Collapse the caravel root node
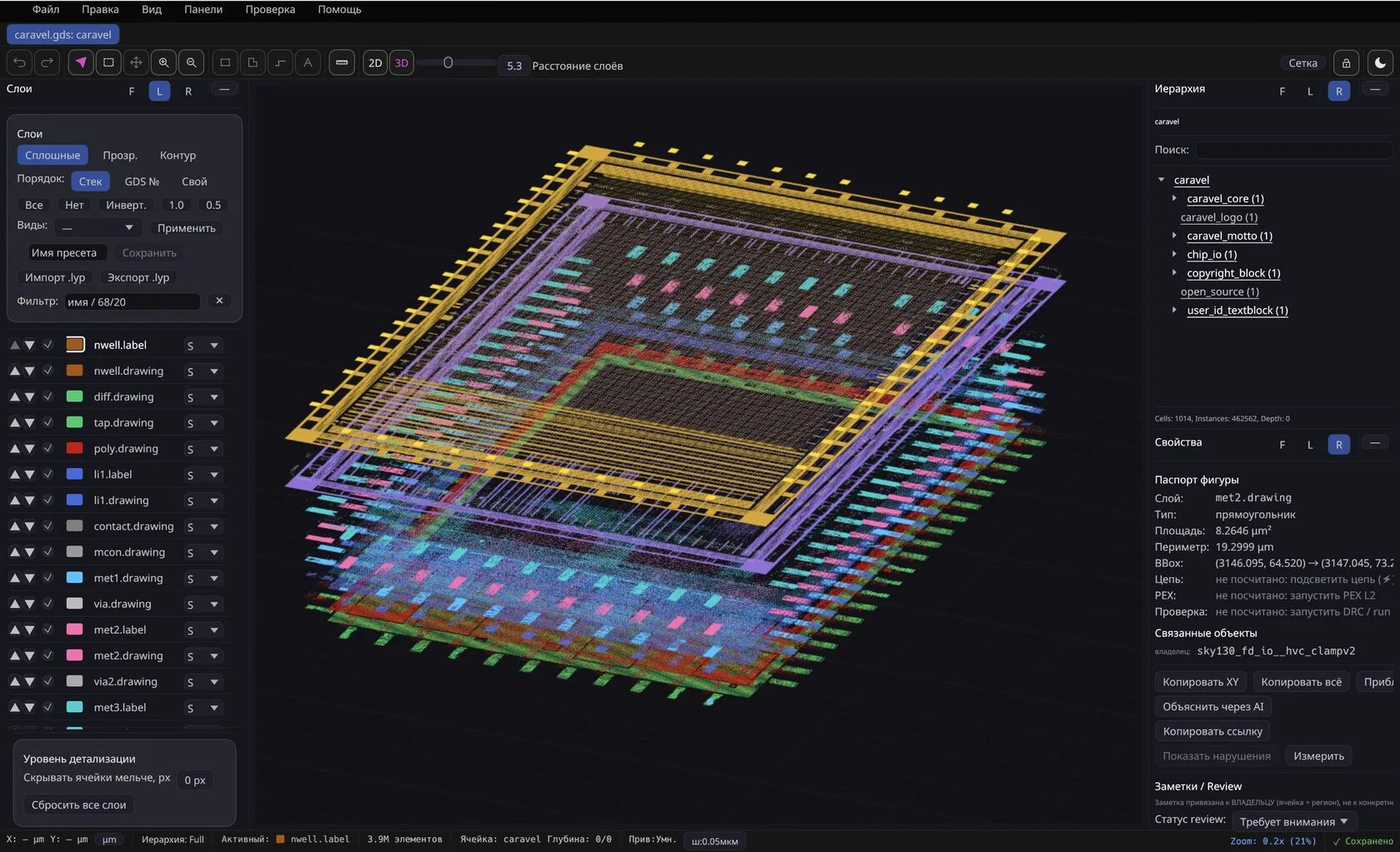 coord(1161,180)
